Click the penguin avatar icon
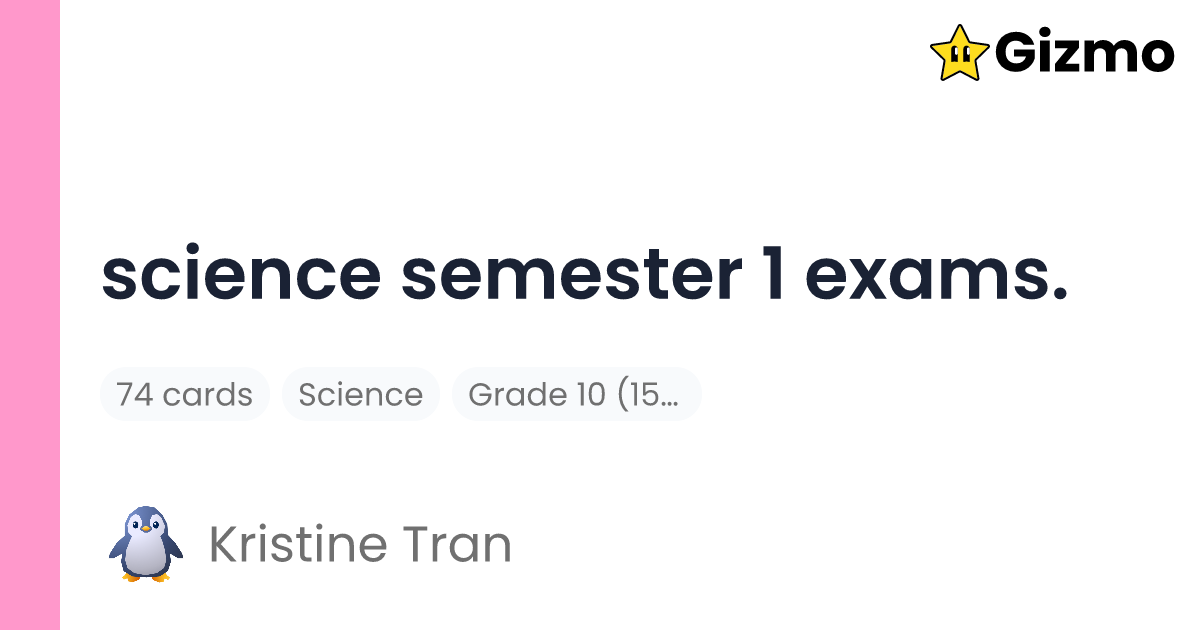The height and width of the screenshot is (630, 1200). (x=146, y=544)
